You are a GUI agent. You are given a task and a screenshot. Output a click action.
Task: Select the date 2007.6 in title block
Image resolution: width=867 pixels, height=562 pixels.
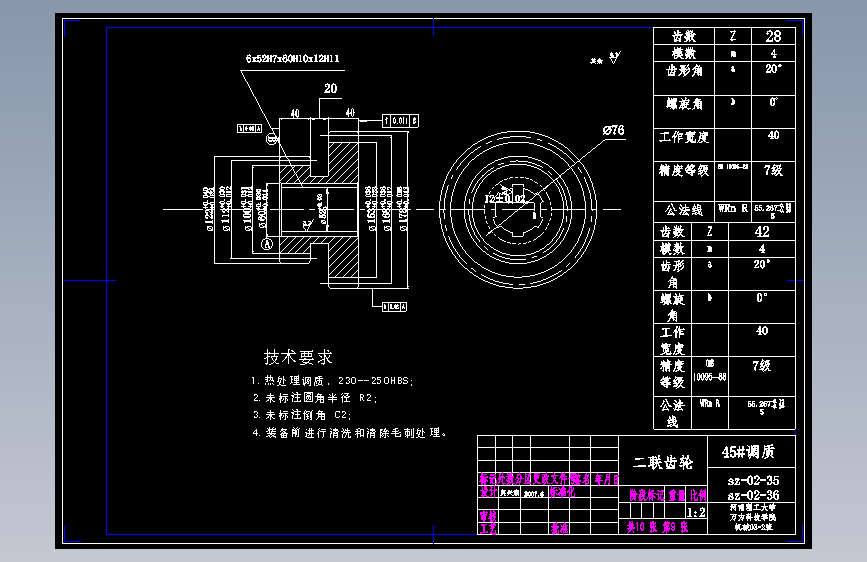[534, 493]
